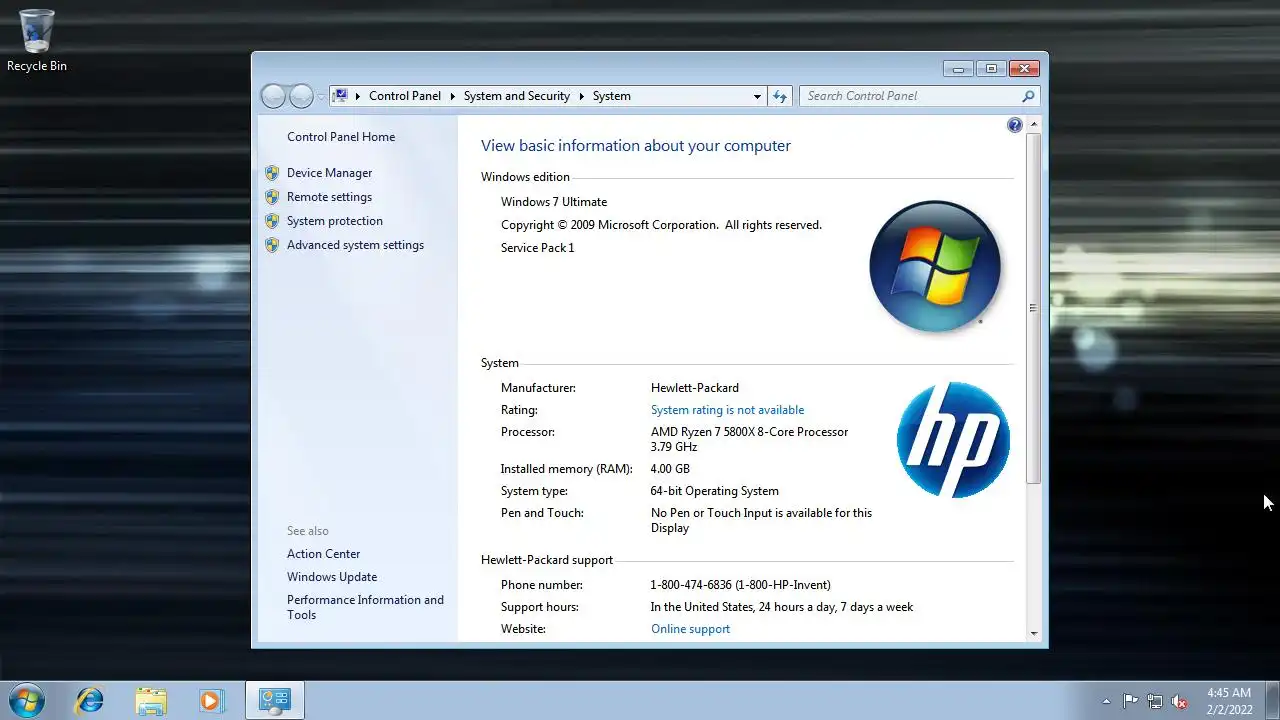This screenshot has width=1280, height=720.
Task: Go to Control Panel Home
Action: [341, 137]
